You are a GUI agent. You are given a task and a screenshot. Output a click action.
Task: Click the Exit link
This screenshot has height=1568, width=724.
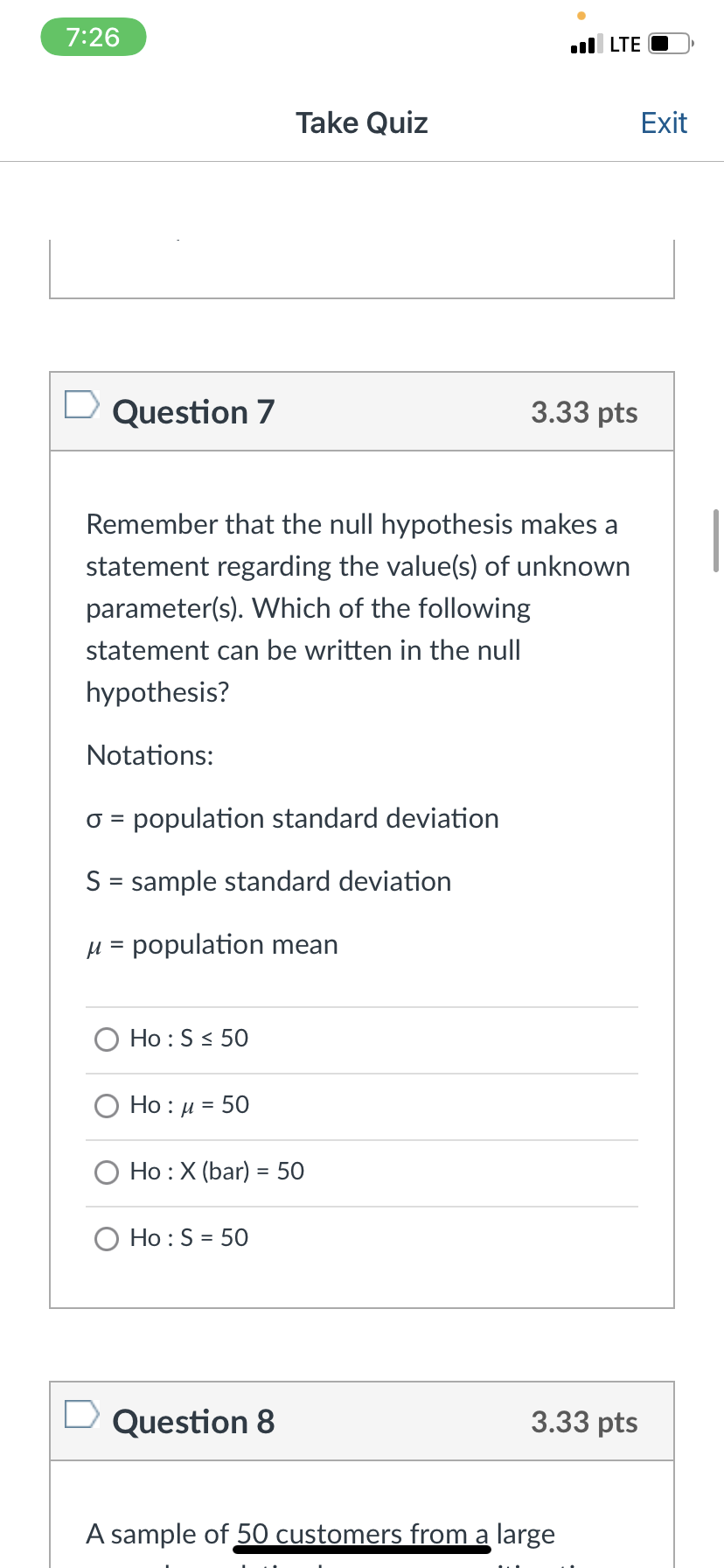pyautogui.click(x=664, y=122)
